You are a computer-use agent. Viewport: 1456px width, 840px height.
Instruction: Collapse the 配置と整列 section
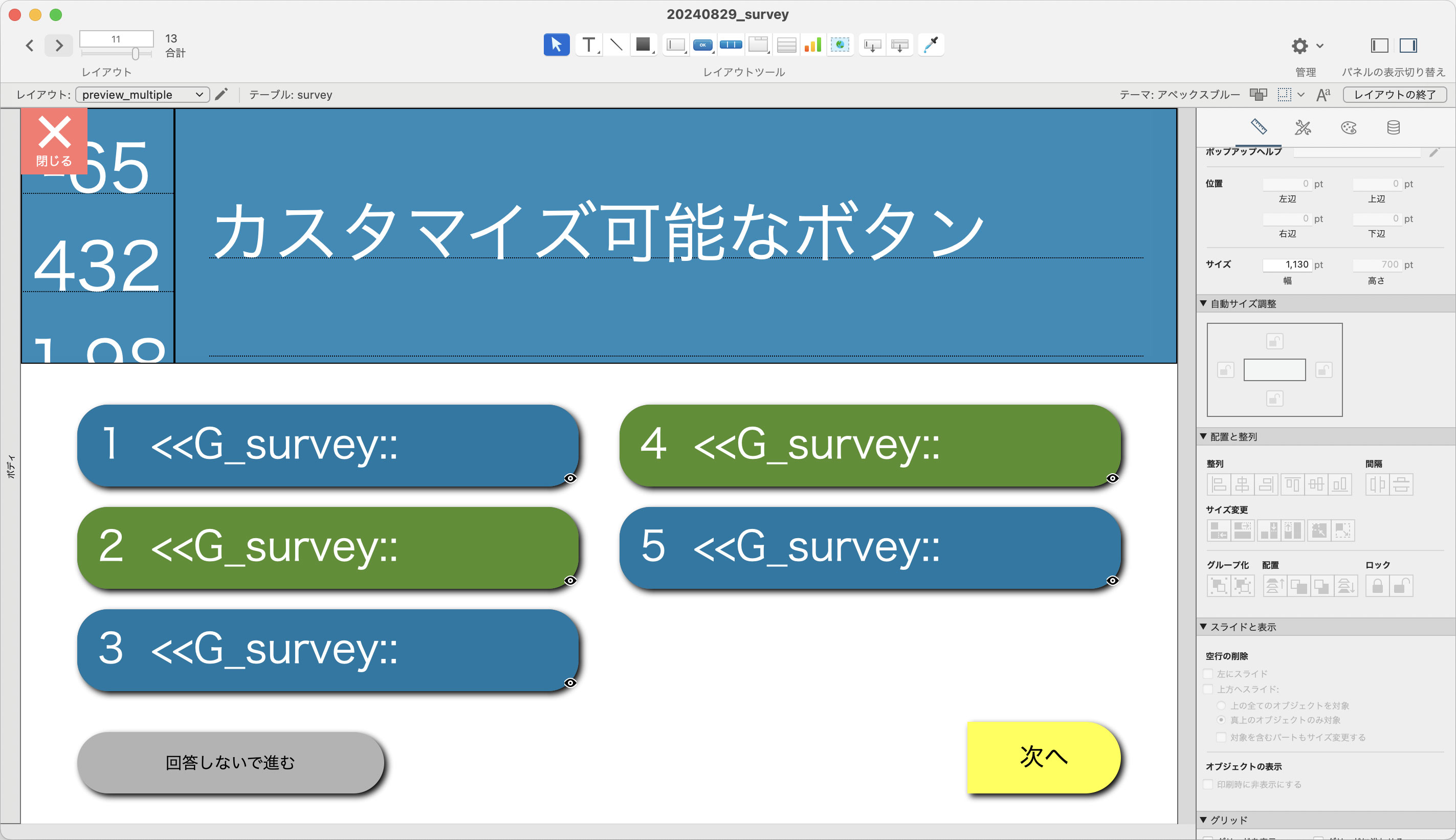pyautogui.click(x=1204, y=437)
